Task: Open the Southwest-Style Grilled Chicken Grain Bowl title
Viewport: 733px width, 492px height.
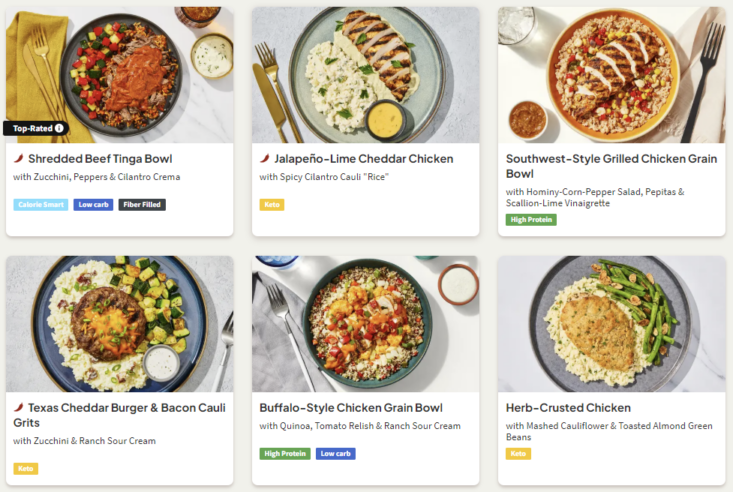Action: (x=610, y=166)
